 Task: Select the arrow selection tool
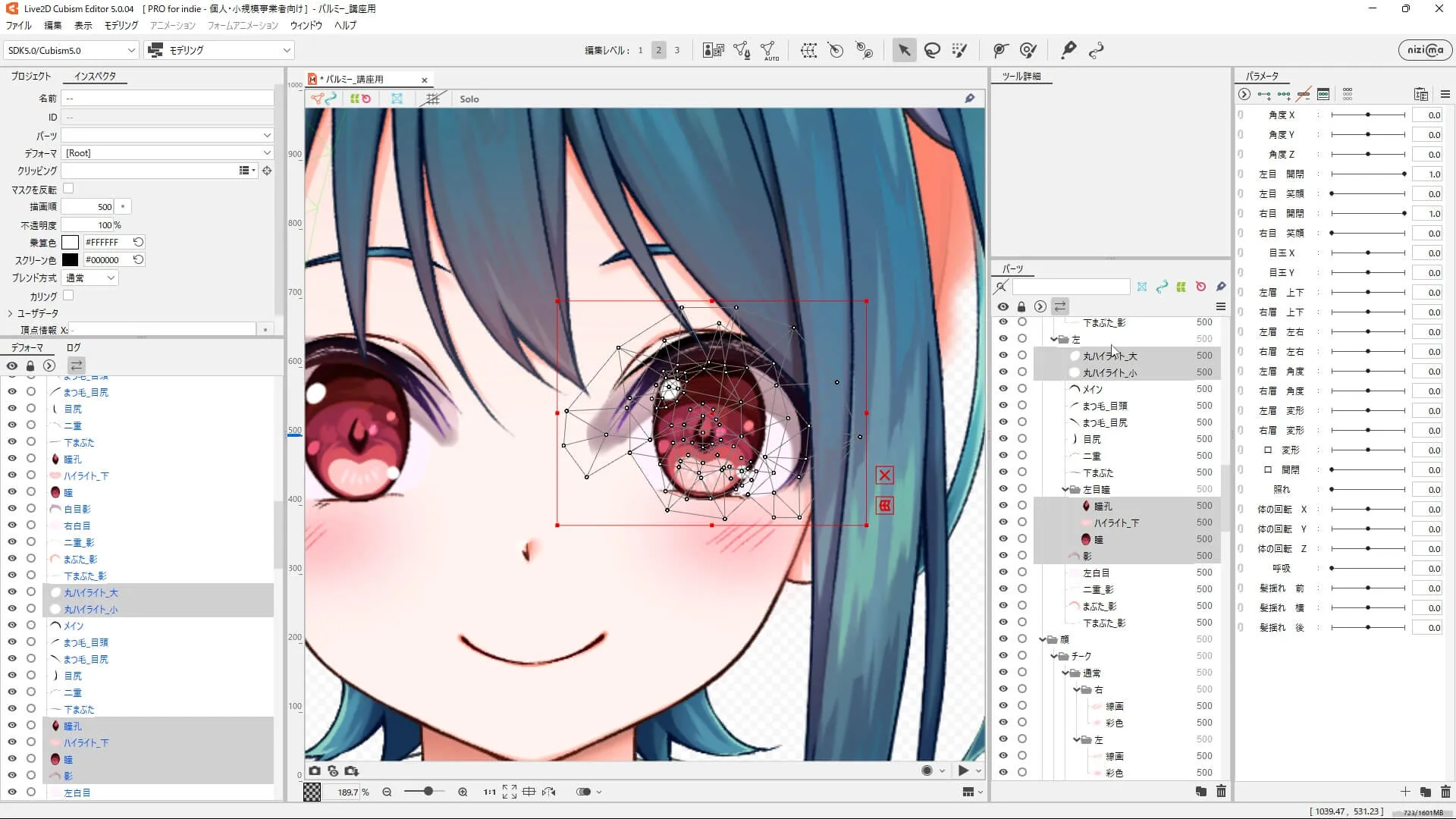click(904, 50)
